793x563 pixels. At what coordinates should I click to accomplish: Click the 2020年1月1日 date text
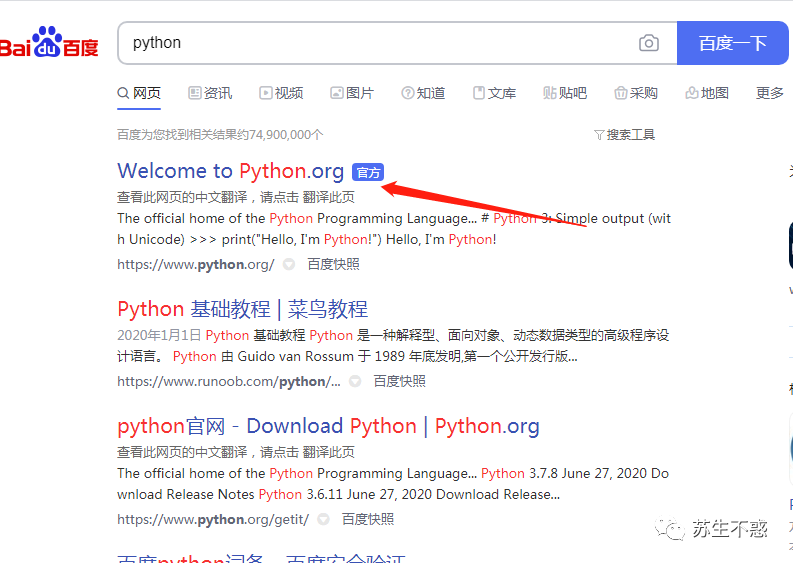point(159,335)
